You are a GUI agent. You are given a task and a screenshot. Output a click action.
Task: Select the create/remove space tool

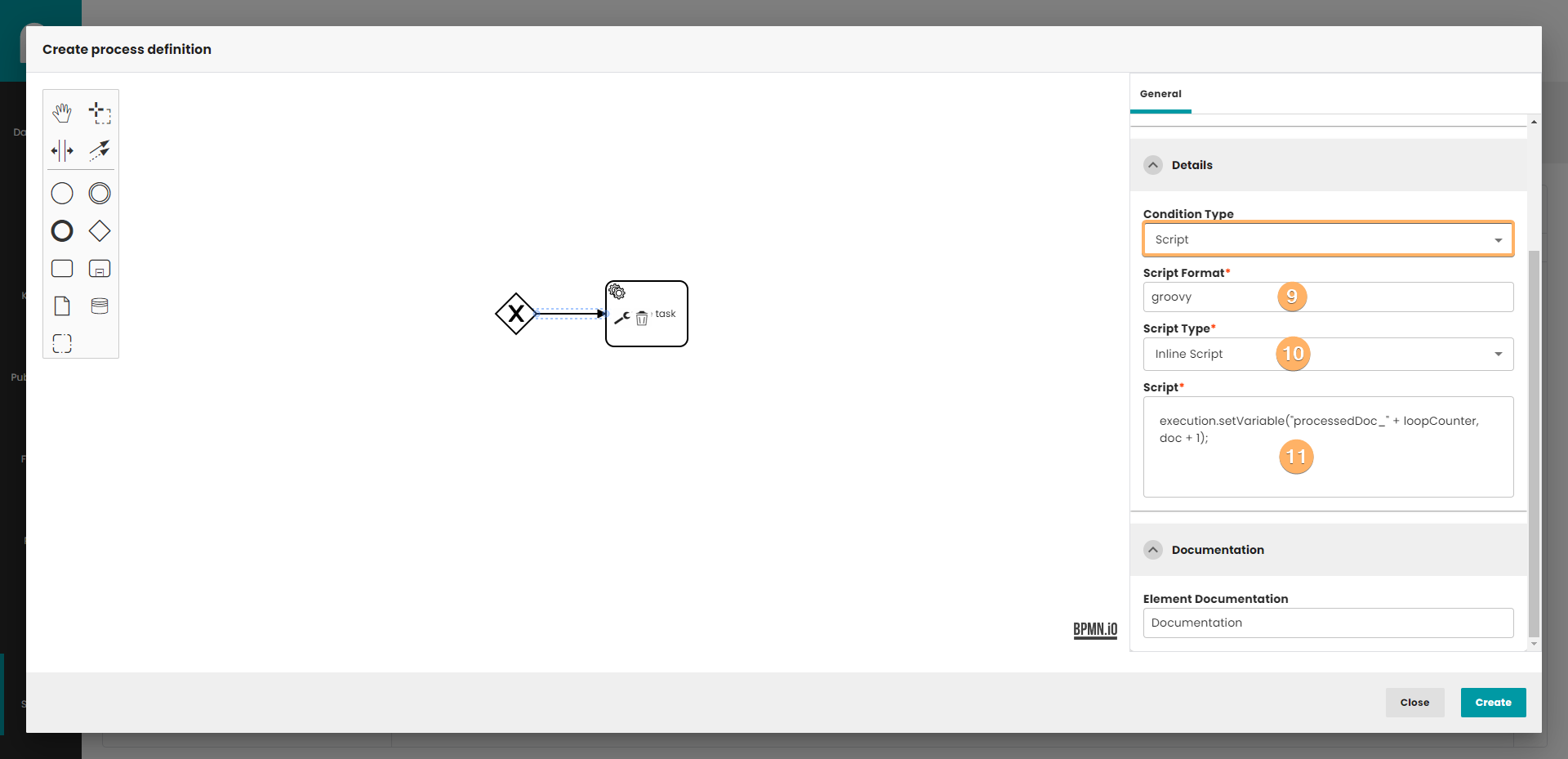pos(62,150)
